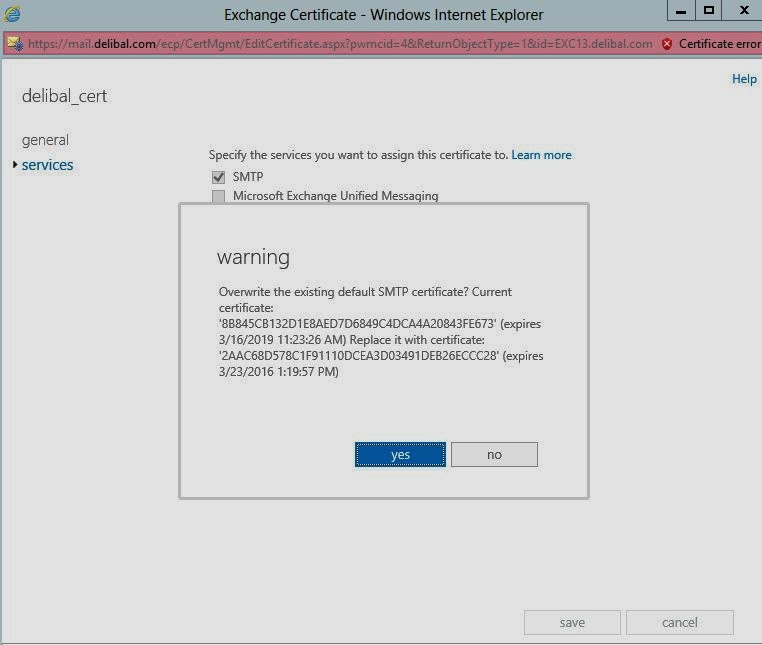Image resolution: width=762 pixels, height=645 pixels.
Task: Click the Internet Explorer icon in title bar
Action: pos(12,15)
